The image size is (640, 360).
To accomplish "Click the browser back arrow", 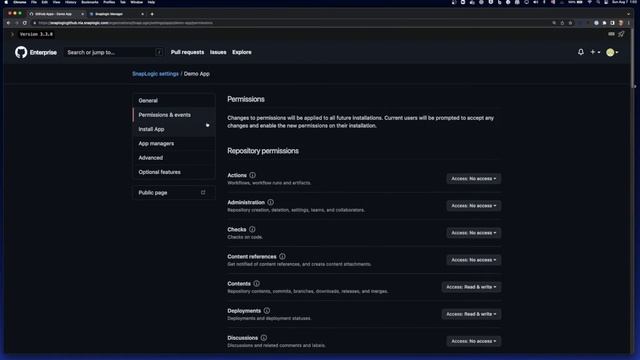I will (8, 23).
